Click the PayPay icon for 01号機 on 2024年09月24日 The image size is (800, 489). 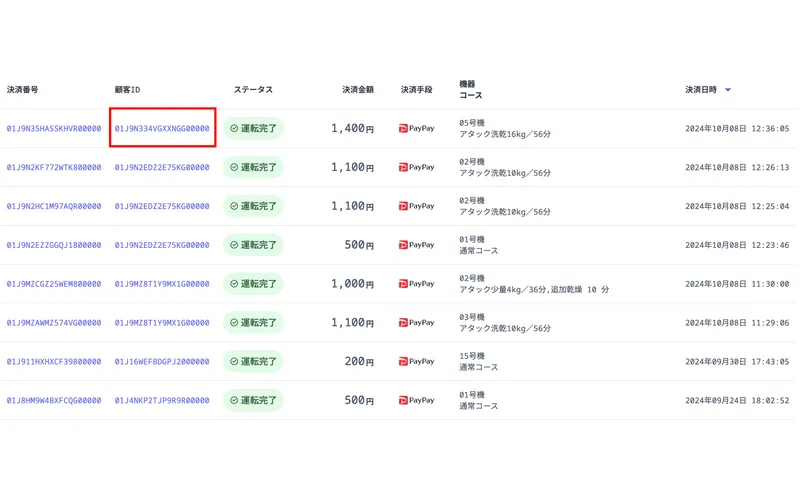coord(404,401)
